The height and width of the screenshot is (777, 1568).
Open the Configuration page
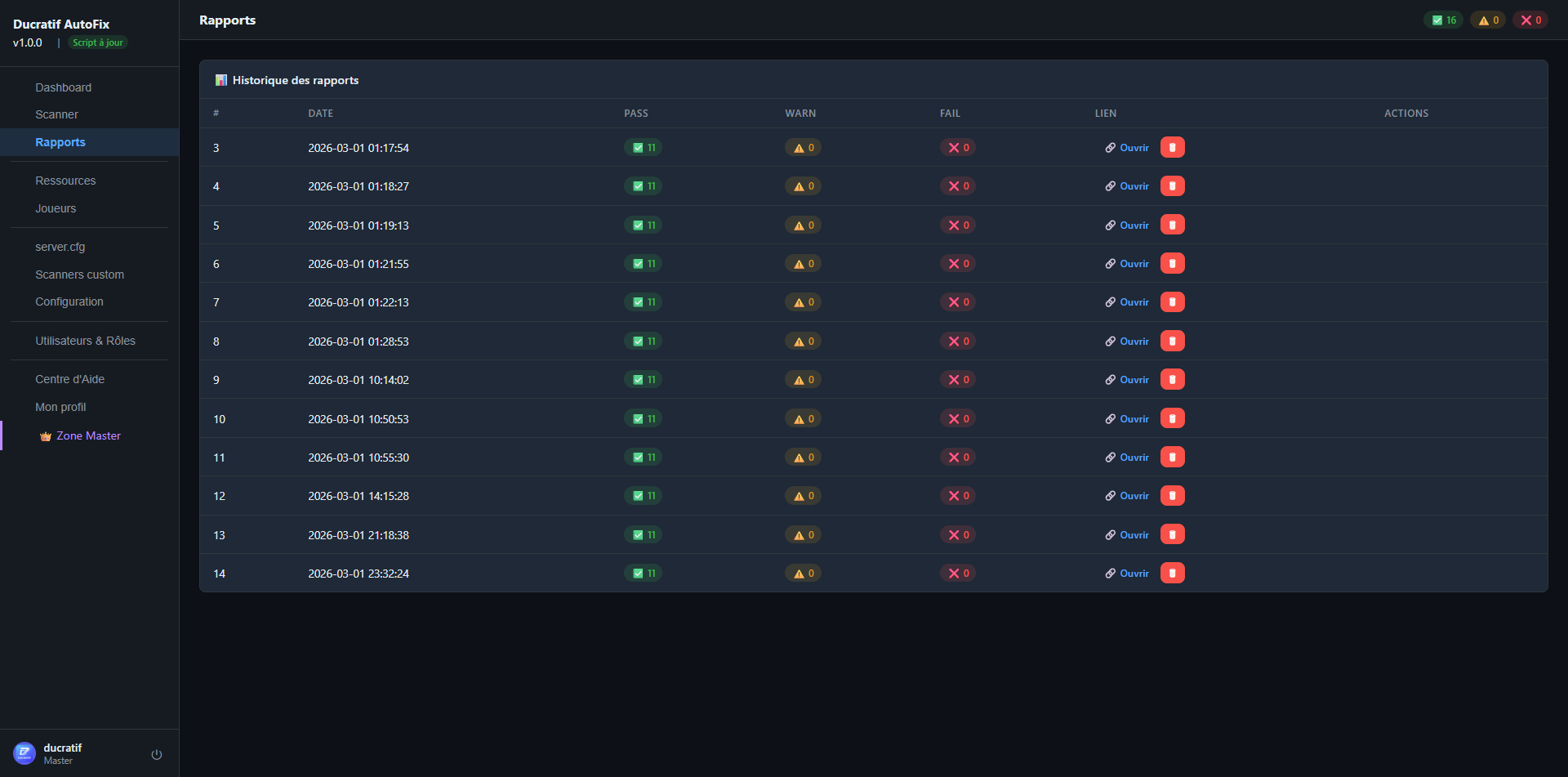tap(69, 301)
